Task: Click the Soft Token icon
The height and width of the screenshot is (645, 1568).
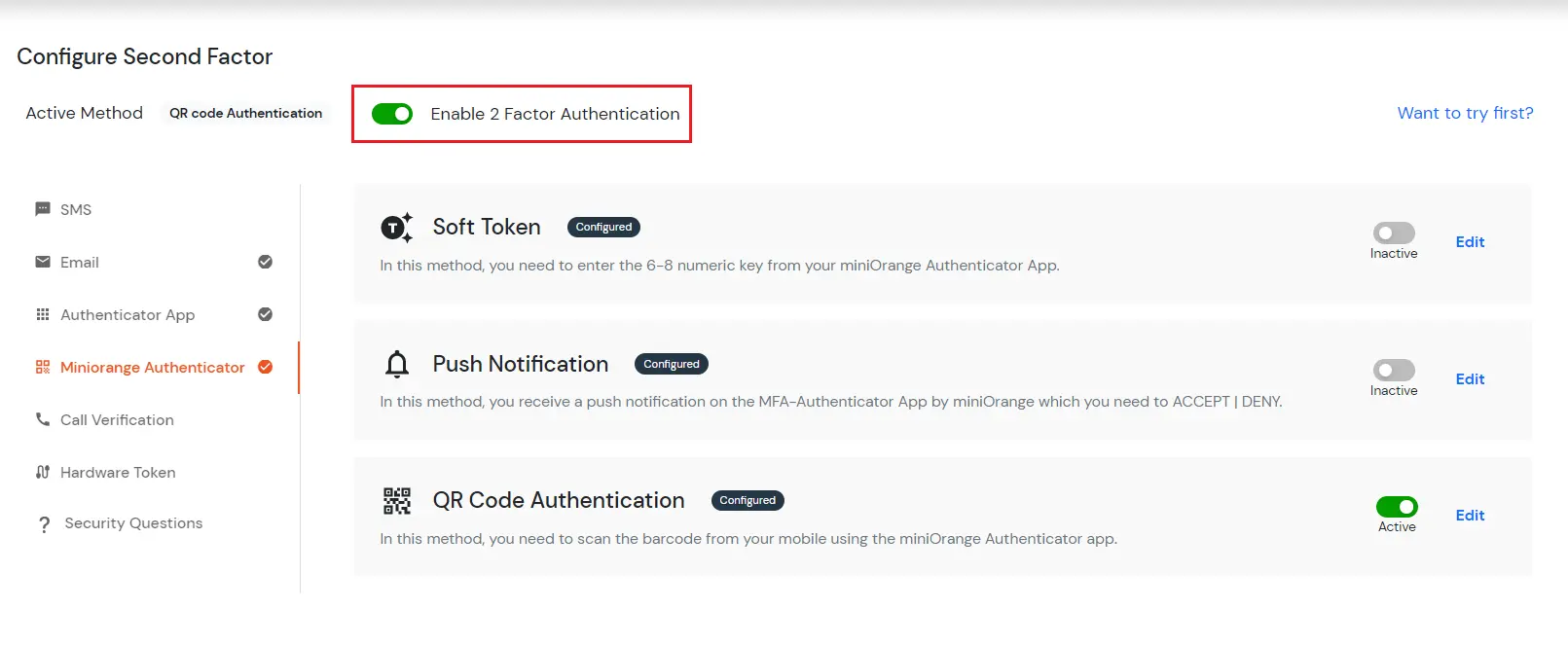Action: (x=396, y=228)
